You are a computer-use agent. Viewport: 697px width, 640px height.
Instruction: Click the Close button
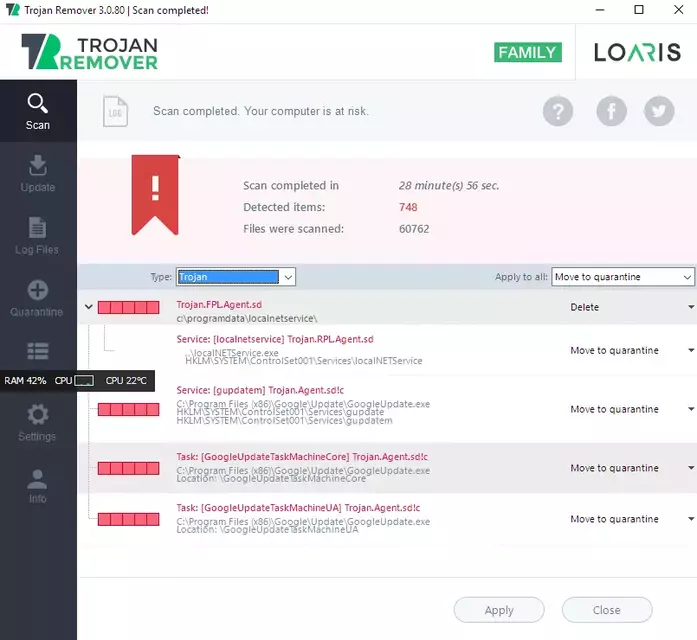click(x=607, y=610)
